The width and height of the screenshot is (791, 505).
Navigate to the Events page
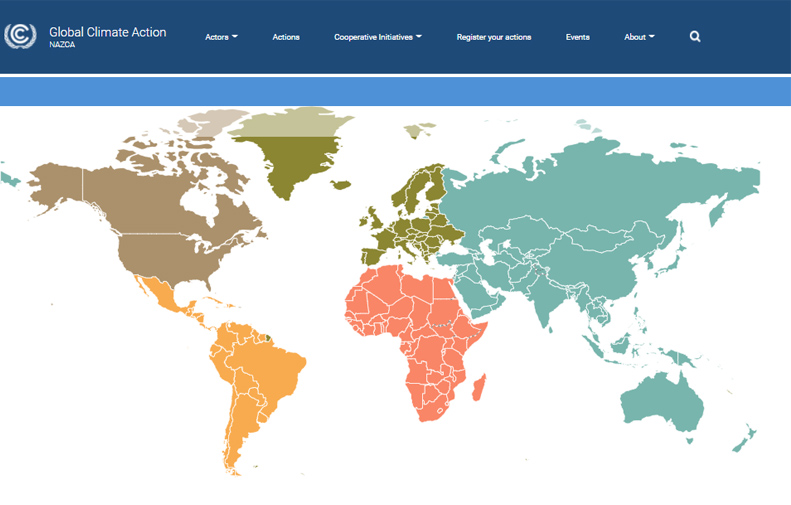578,37
